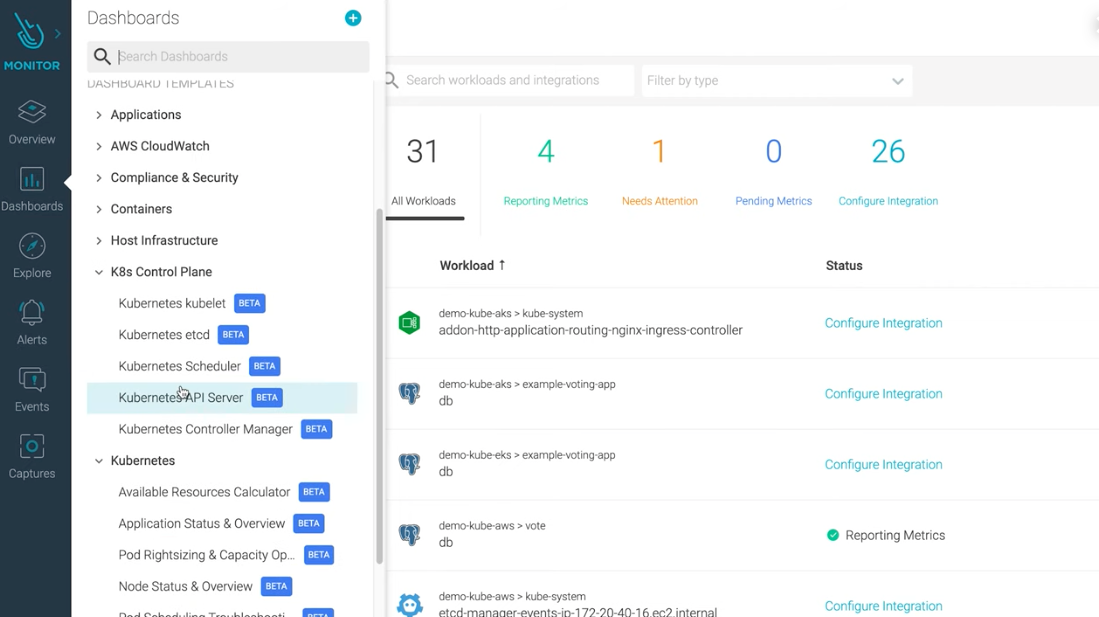Click the Search Dashboards input field

pyautogui.click(x=228, y=56)
